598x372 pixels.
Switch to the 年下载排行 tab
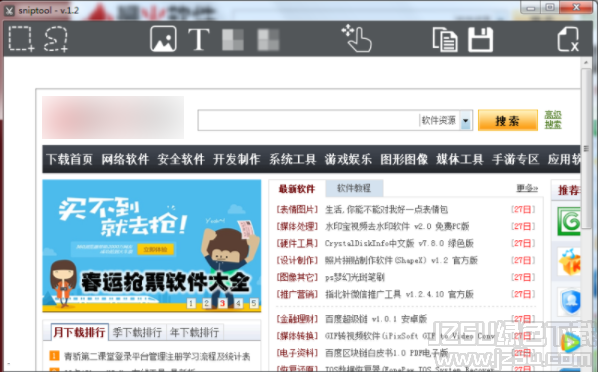click(x=195, y=332)
